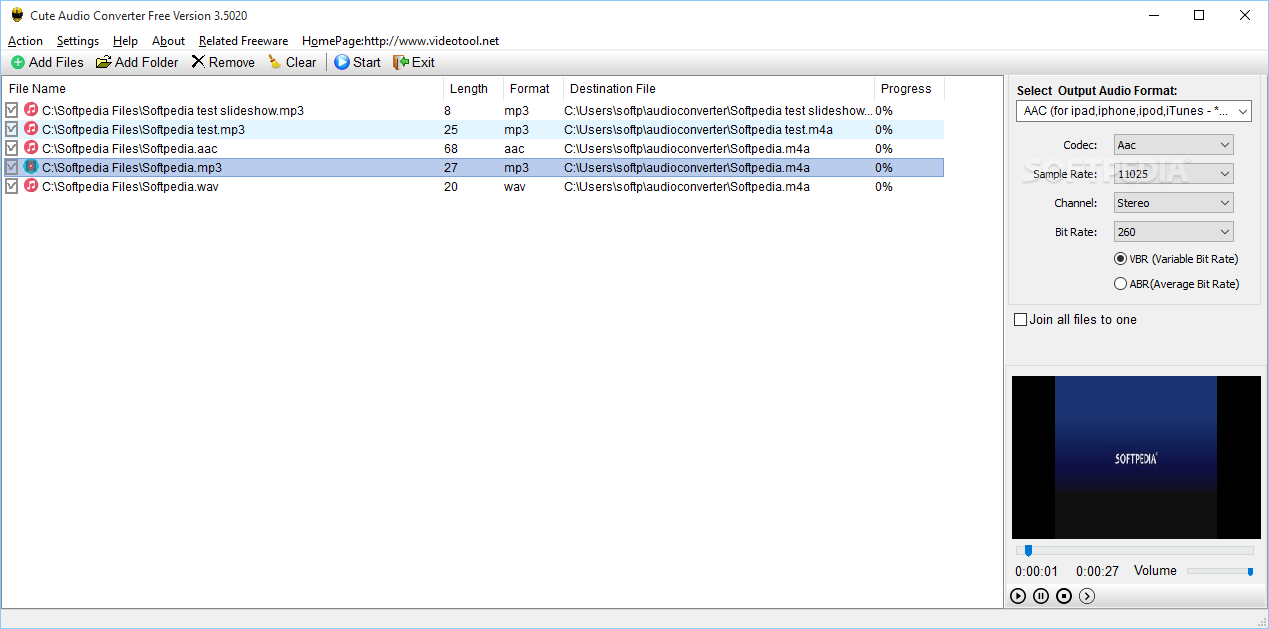Click the Add Folder button label
The width and height of the screenshot is (1269, 629).
pos(147,62)
